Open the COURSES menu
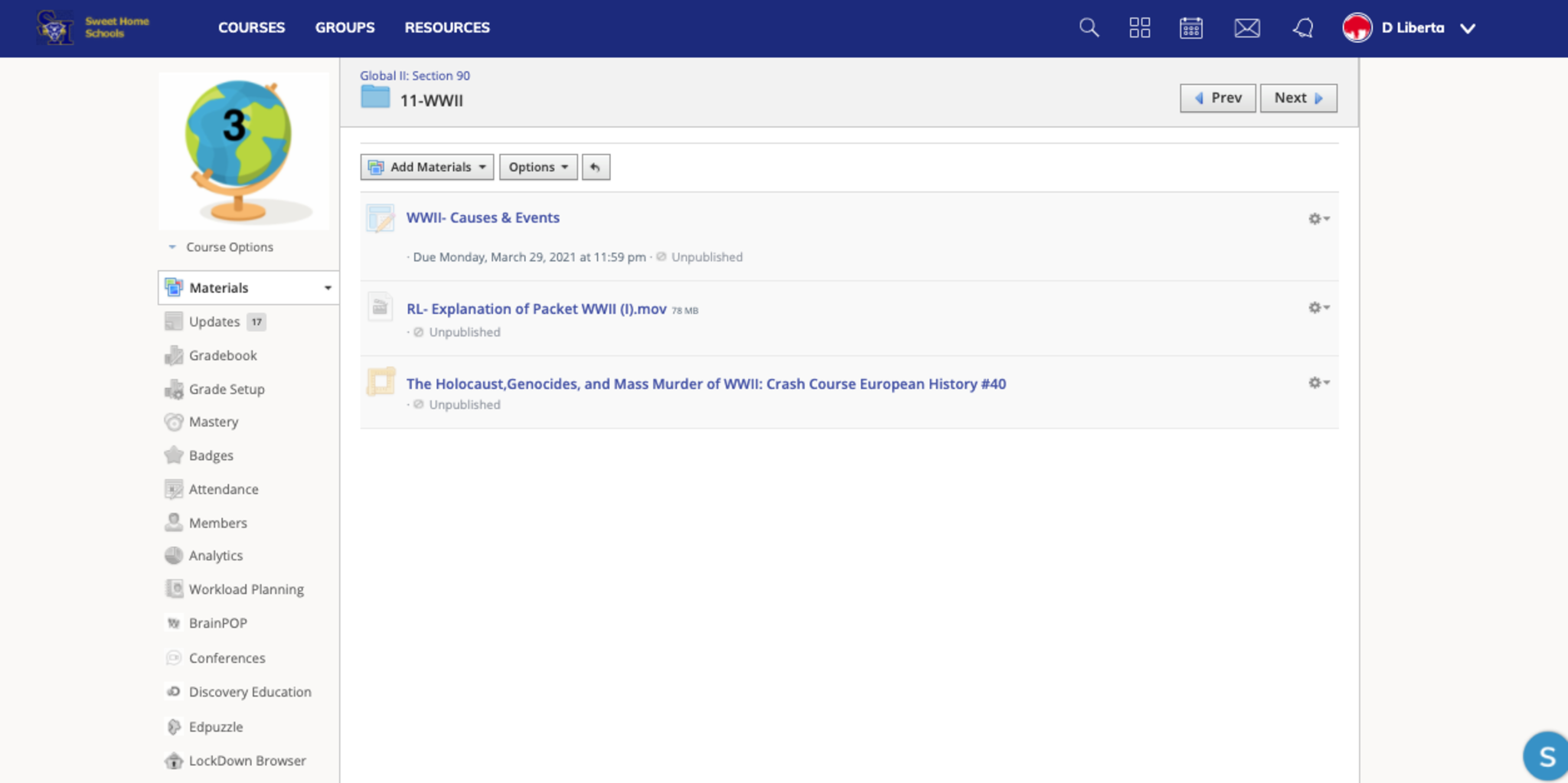This screenshot has height=783, width=1568. click(x=251, y=28)
